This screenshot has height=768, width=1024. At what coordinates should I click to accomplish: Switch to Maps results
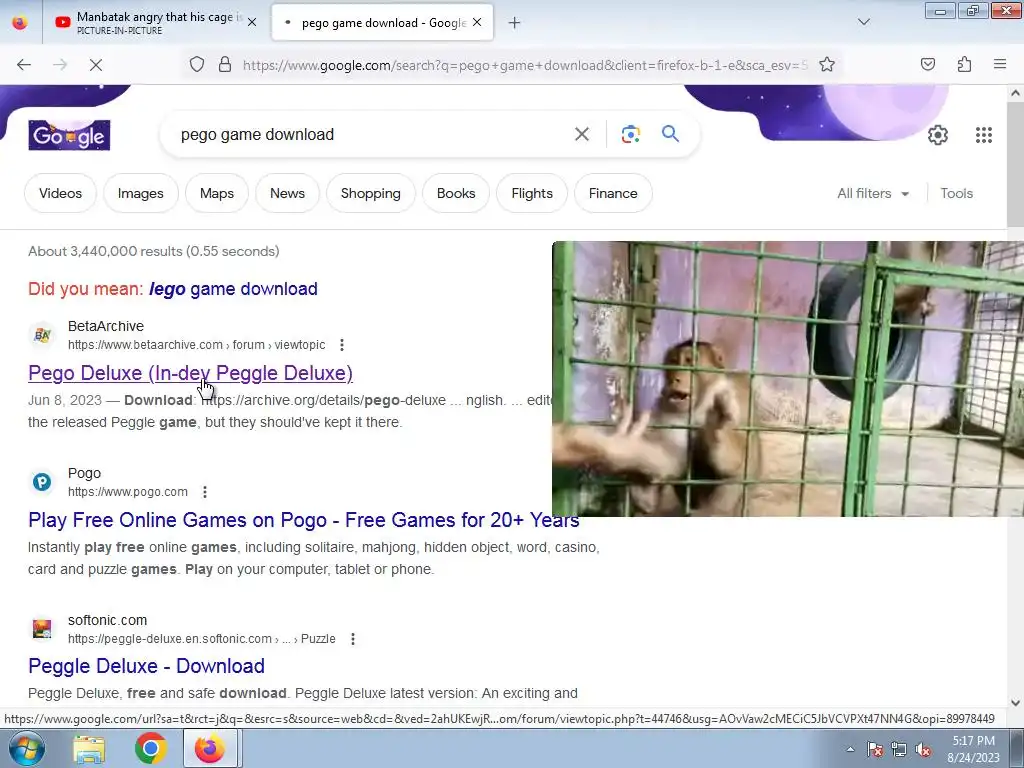pos(217,193)
